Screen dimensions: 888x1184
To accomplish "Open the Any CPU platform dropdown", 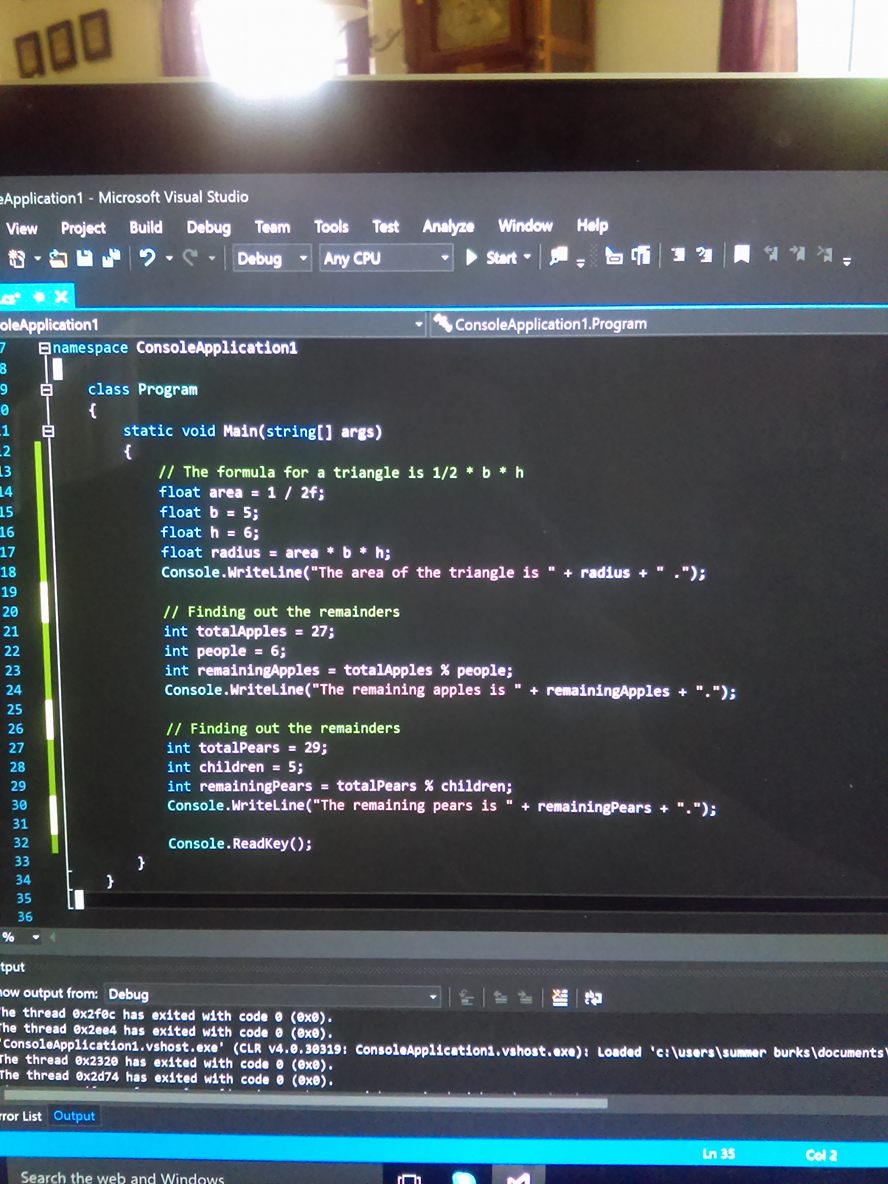I will tap(387, 257).
